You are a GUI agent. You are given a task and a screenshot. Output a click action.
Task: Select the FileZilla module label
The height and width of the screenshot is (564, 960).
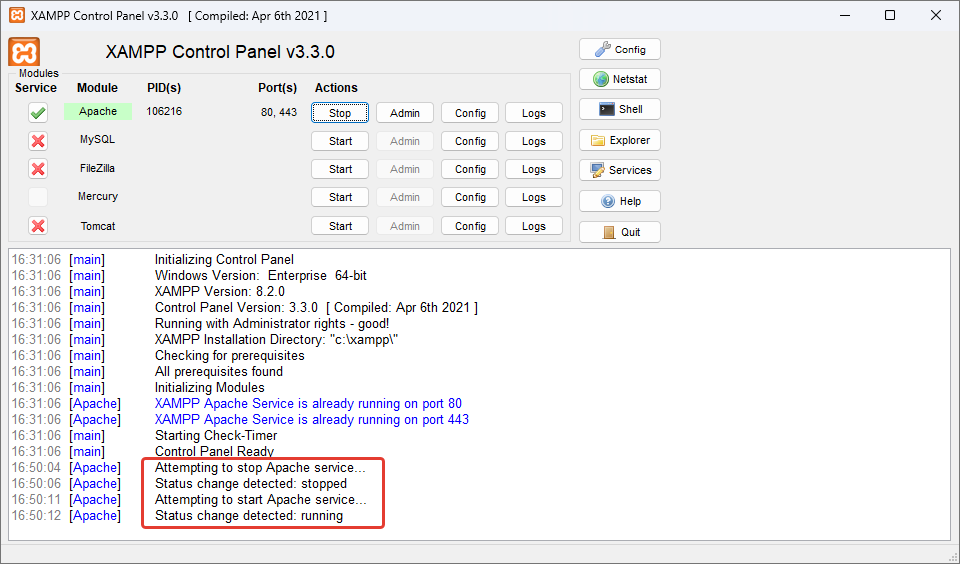[97, 168]
